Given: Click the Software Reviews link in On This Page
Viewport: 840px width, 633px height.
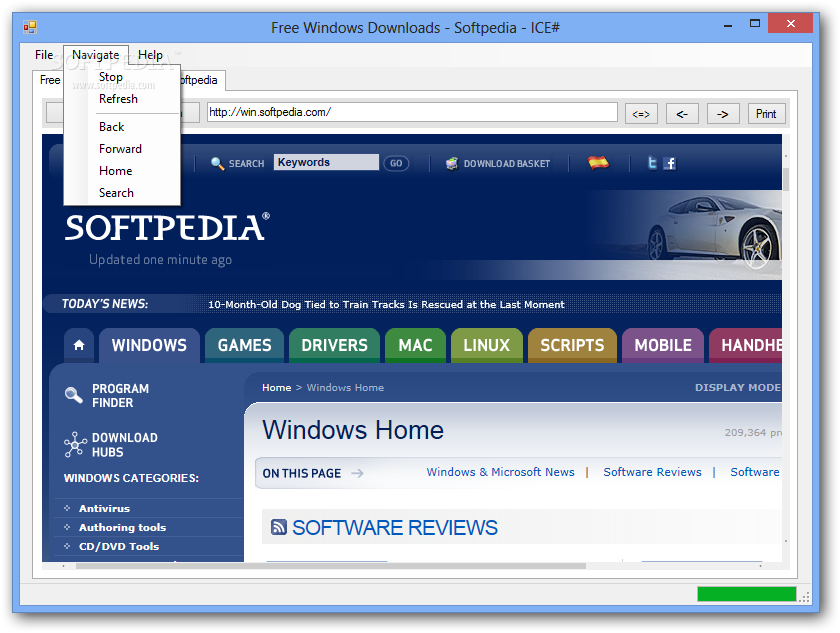Looking at the screenshot, I should 652,472.
